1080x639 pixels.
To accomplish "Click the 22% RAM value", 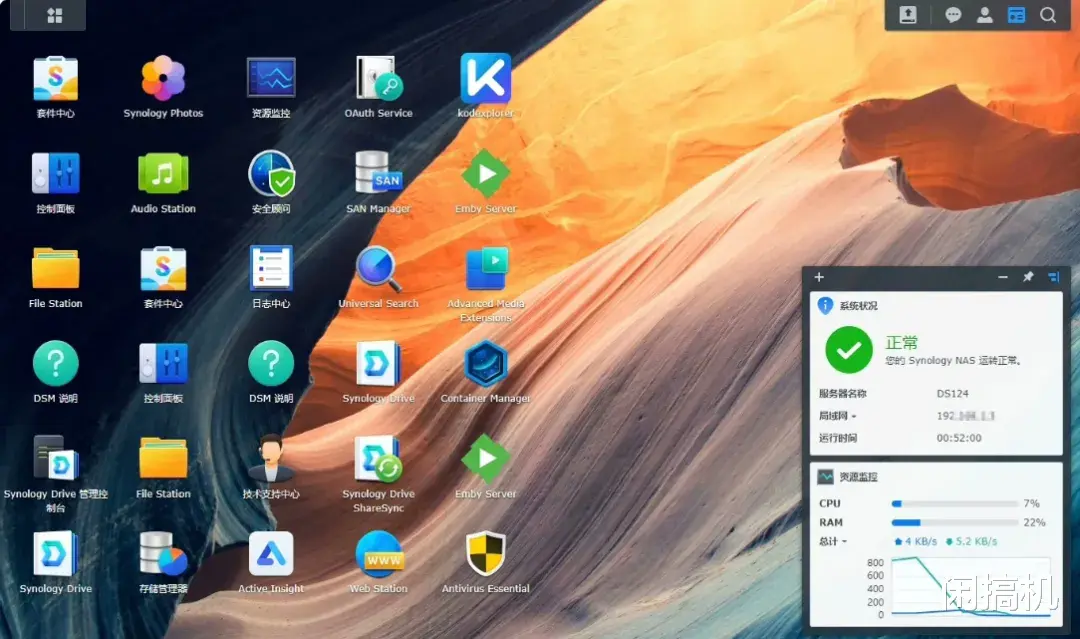I will click(1035, 523).
